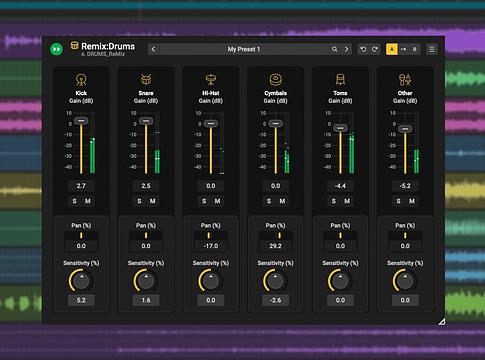This screenshot has width=485, height=360.
Task: Redo the last change
Action: (375, 49)
